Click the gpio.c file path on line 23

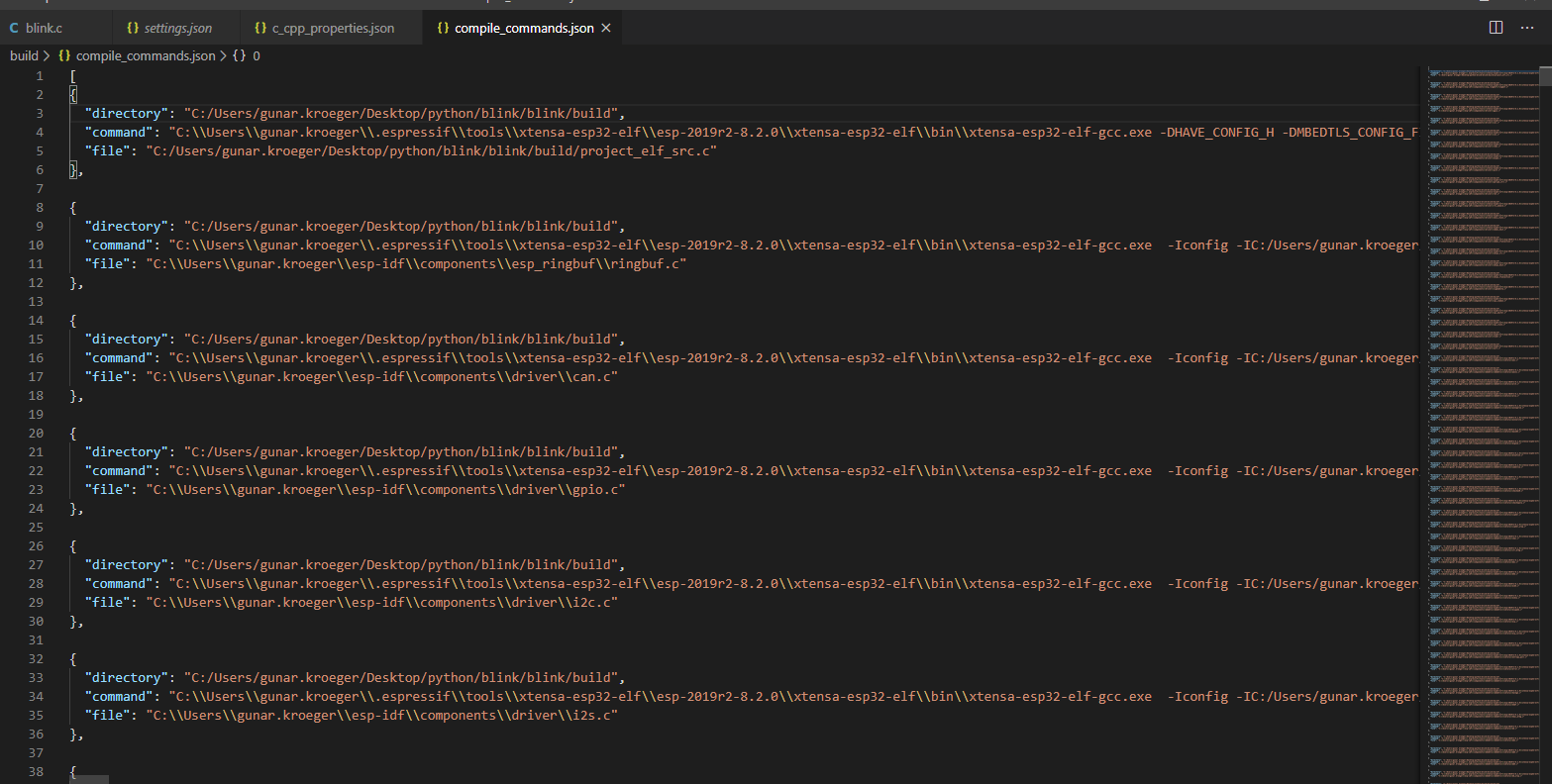(385, 490)
